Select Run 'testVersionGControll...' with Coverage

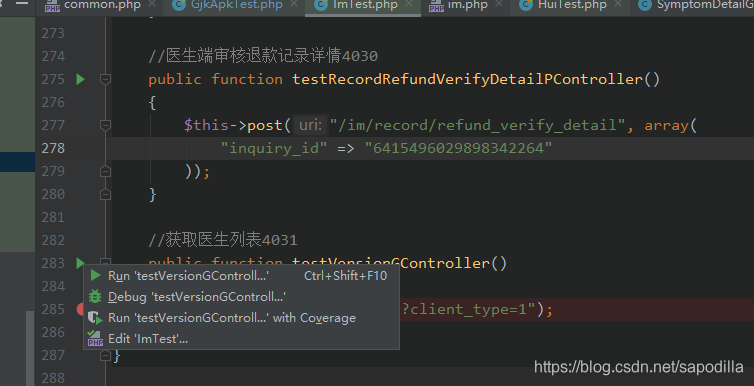(241, 318)
